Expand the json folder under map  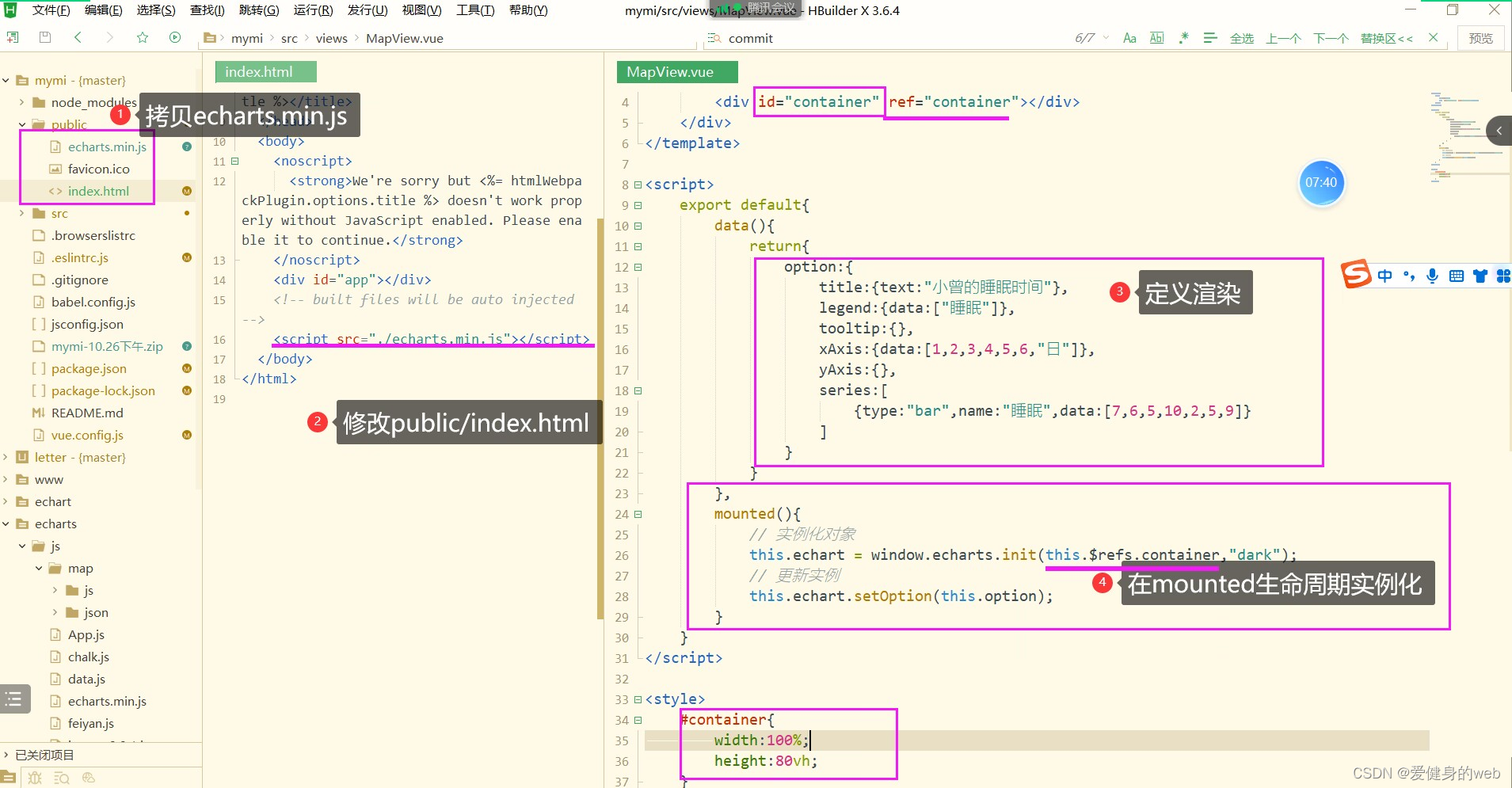pos(55,612)
